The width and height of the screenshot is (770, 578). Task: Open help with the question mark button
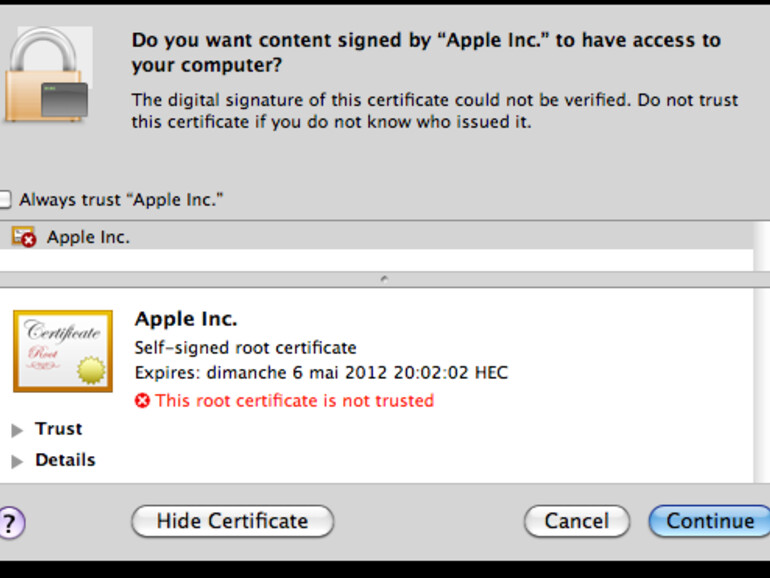9,522
